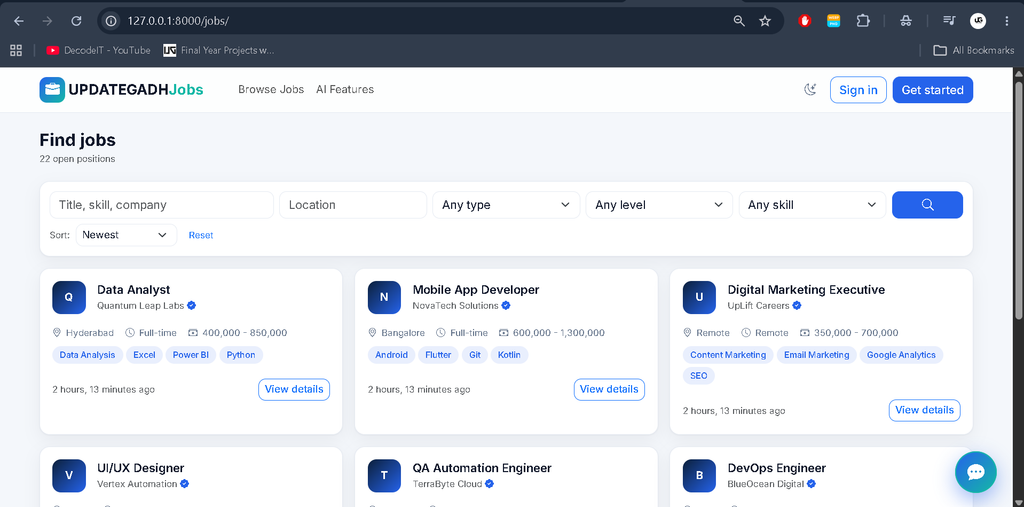The image size is (1024, 507).
Task: Click the Kotlin skill tag
Action: (x=509, y=355)
